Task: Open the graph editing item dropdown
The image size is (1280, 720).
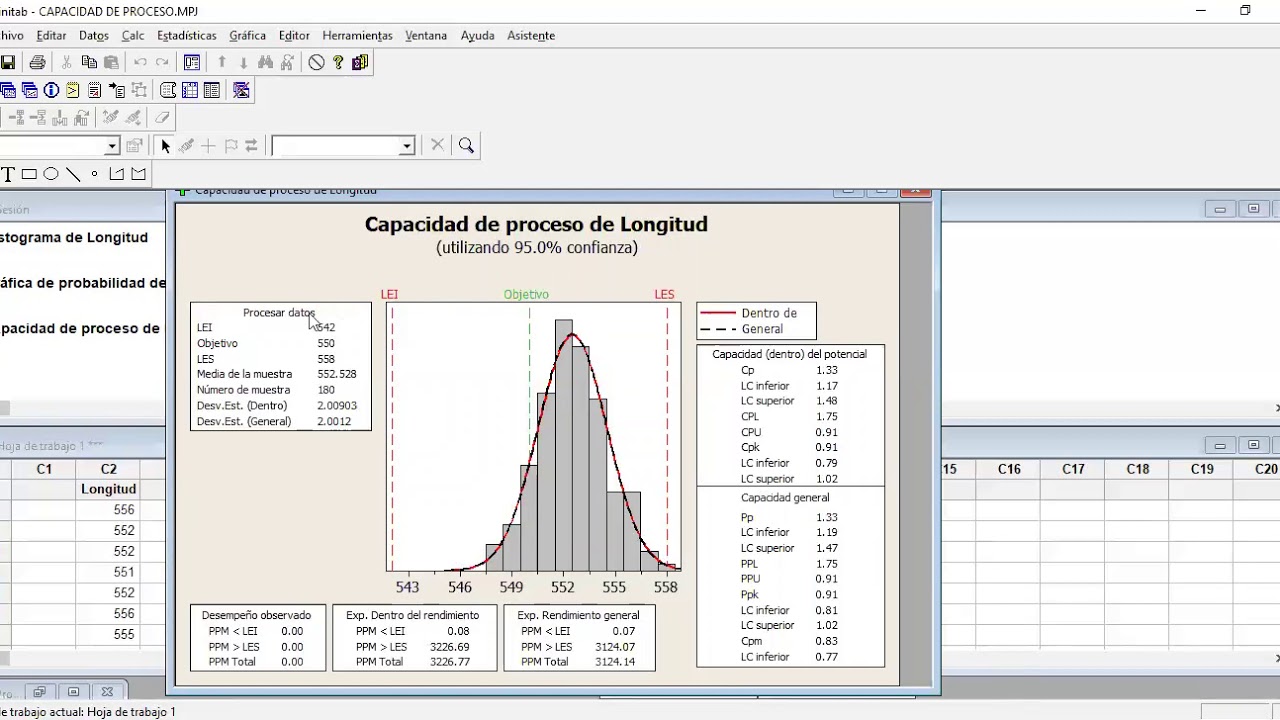Action: (x=406, y=146)
